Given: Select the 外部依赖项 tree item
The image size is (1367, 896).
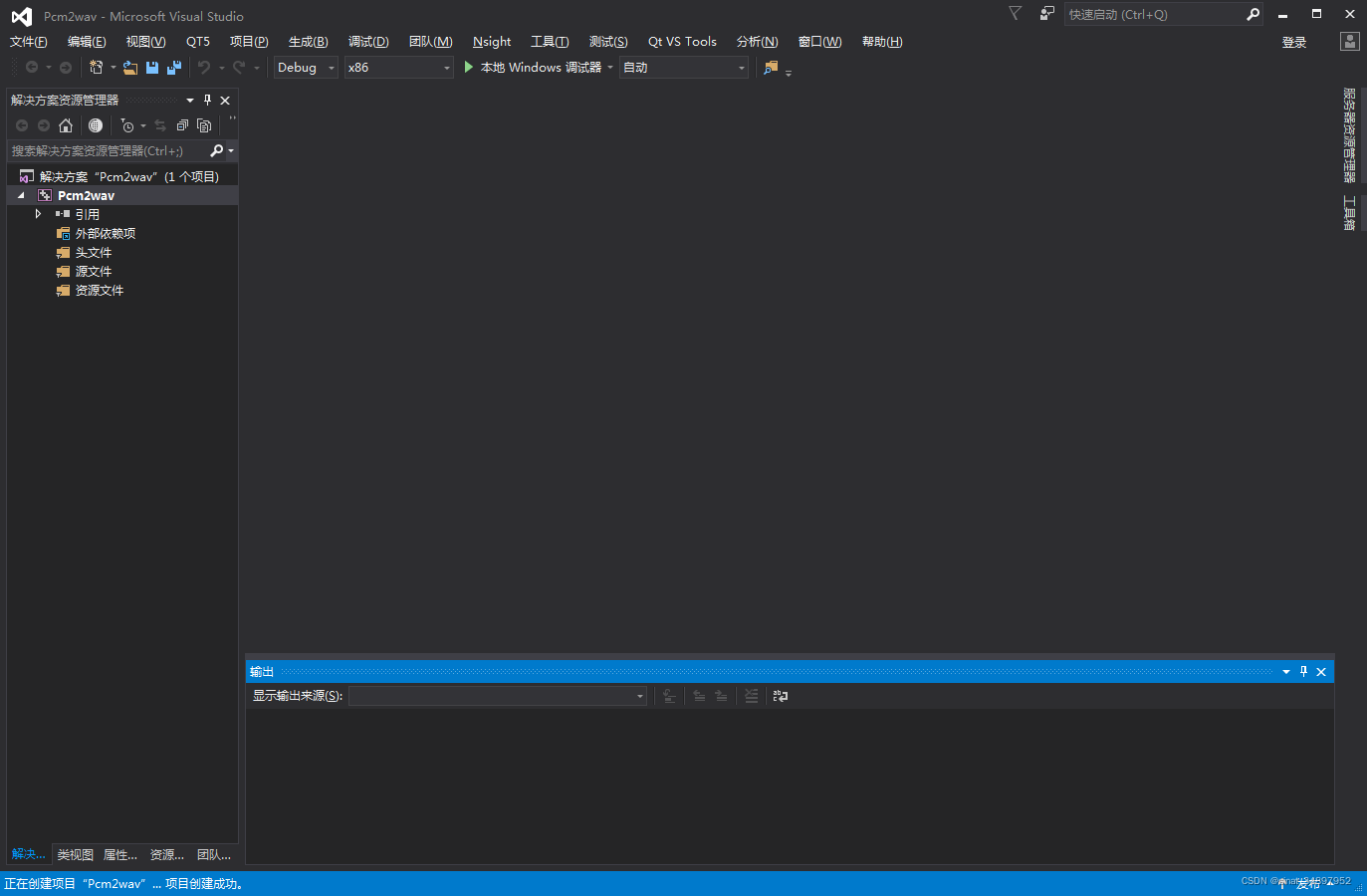Looking at the screenshot, I should click(x=106, y=234).
